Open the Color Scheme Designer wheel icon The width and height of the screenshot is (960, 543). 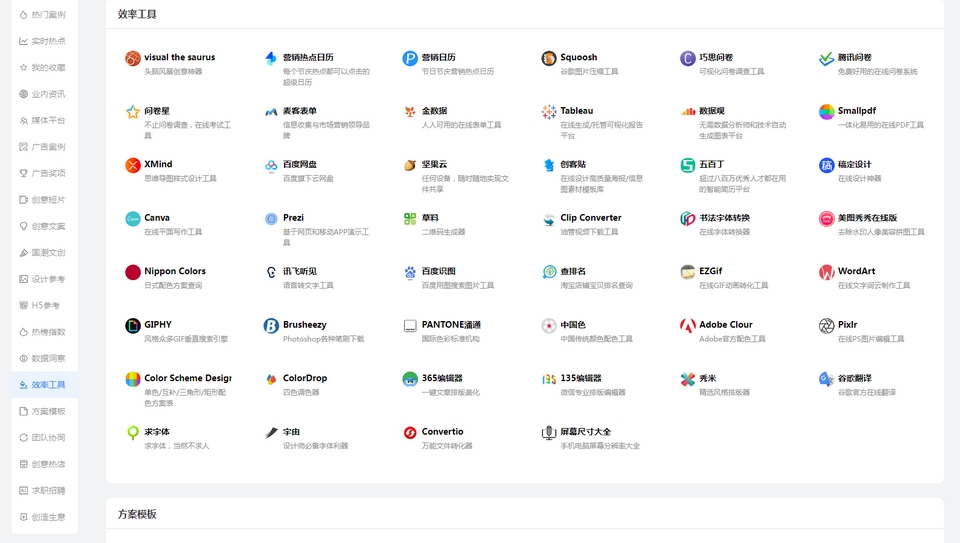pos(133,379)
